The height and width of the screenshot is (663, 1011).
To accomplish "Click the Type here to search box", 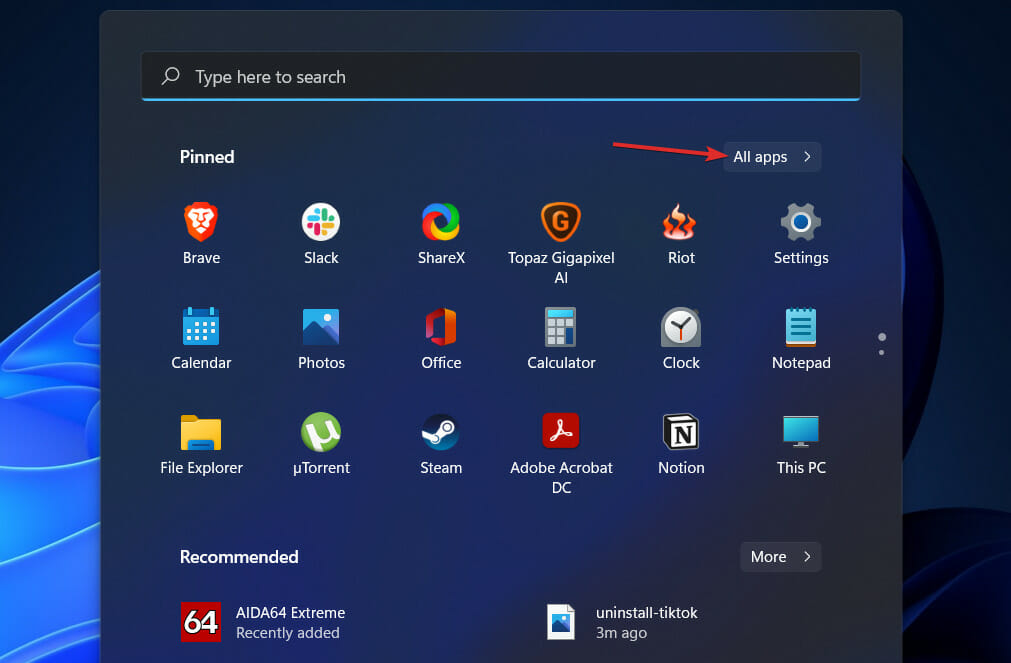I will (500, 77).
